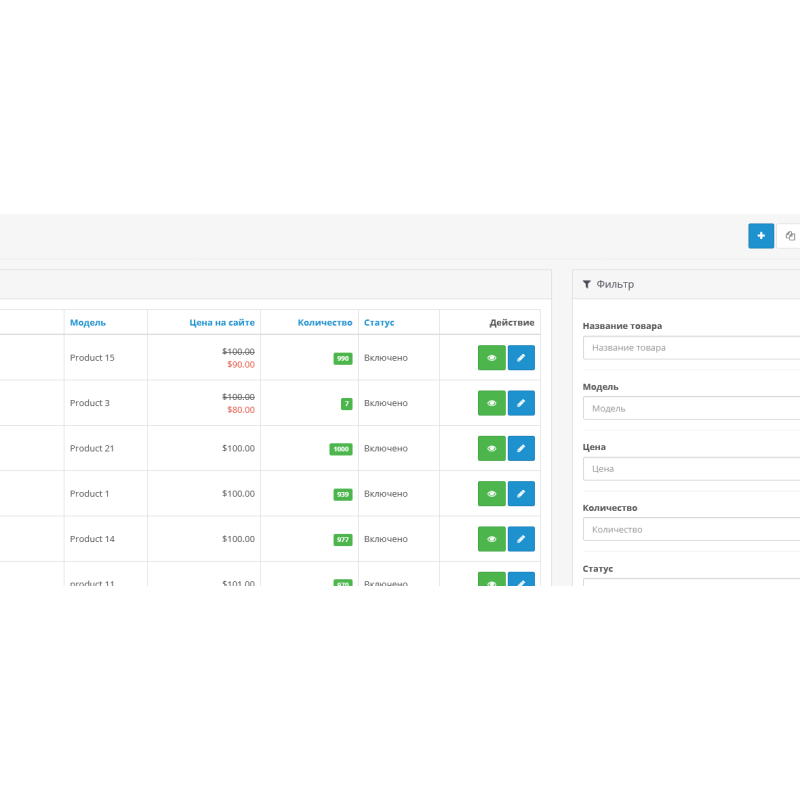Click the blue plus add product button
This screenshot has width=800, height=800.
pos(761,236)
